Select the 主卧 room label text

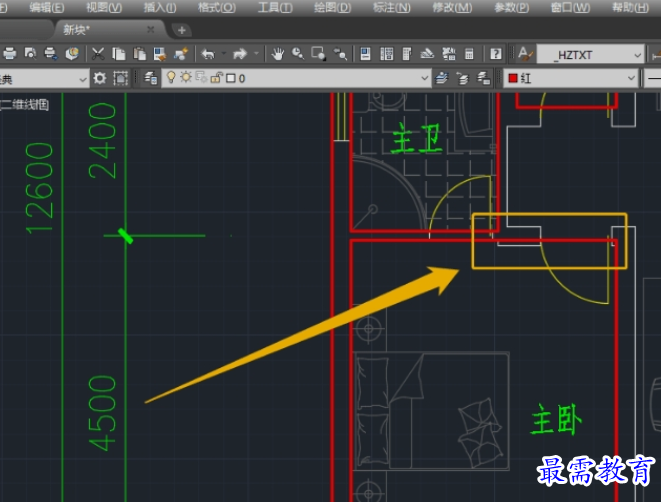[x=556, y=419]
